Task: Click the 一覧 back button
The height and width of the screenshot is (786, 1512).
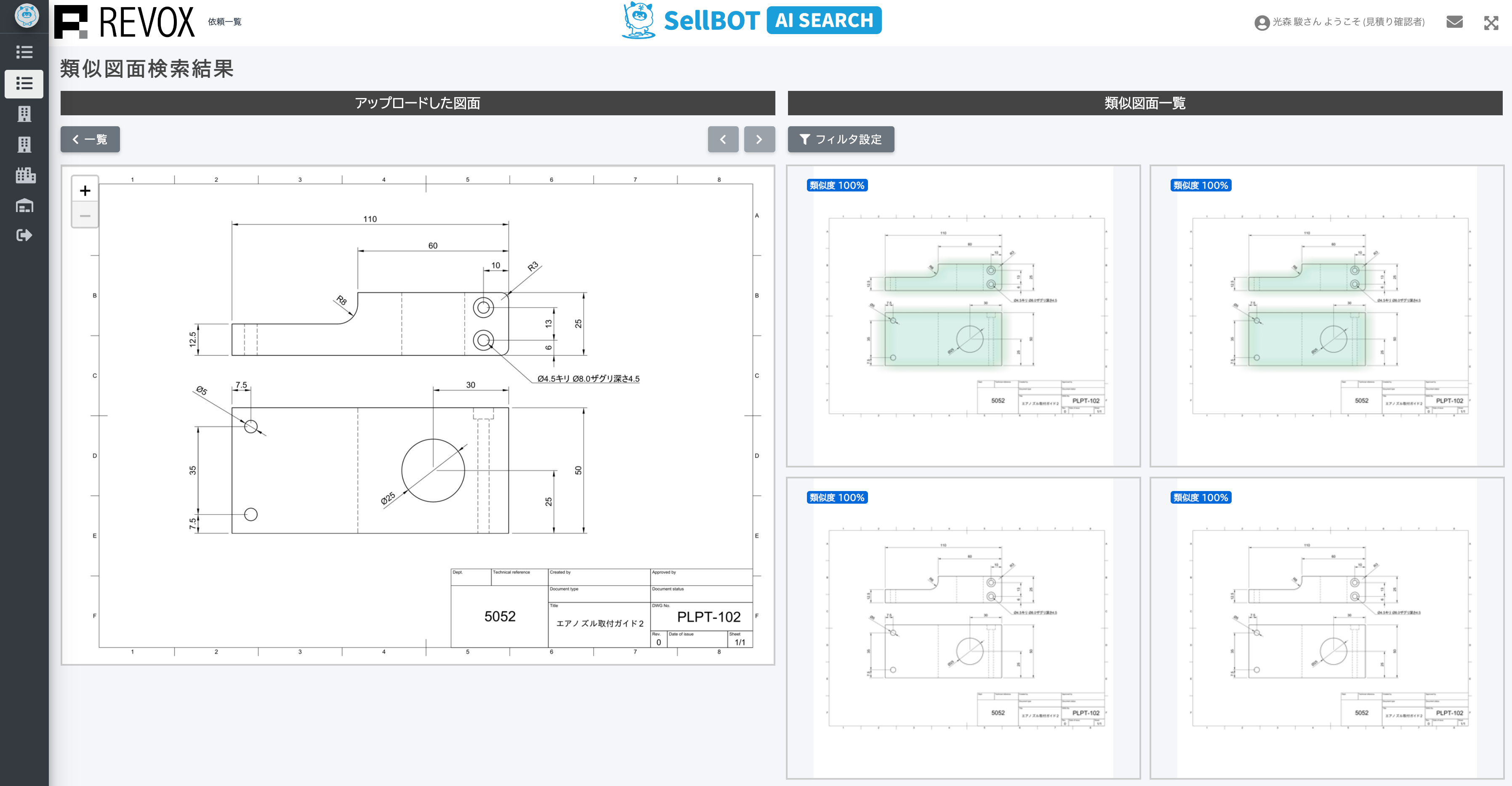Action: click(x=90, y=140)
